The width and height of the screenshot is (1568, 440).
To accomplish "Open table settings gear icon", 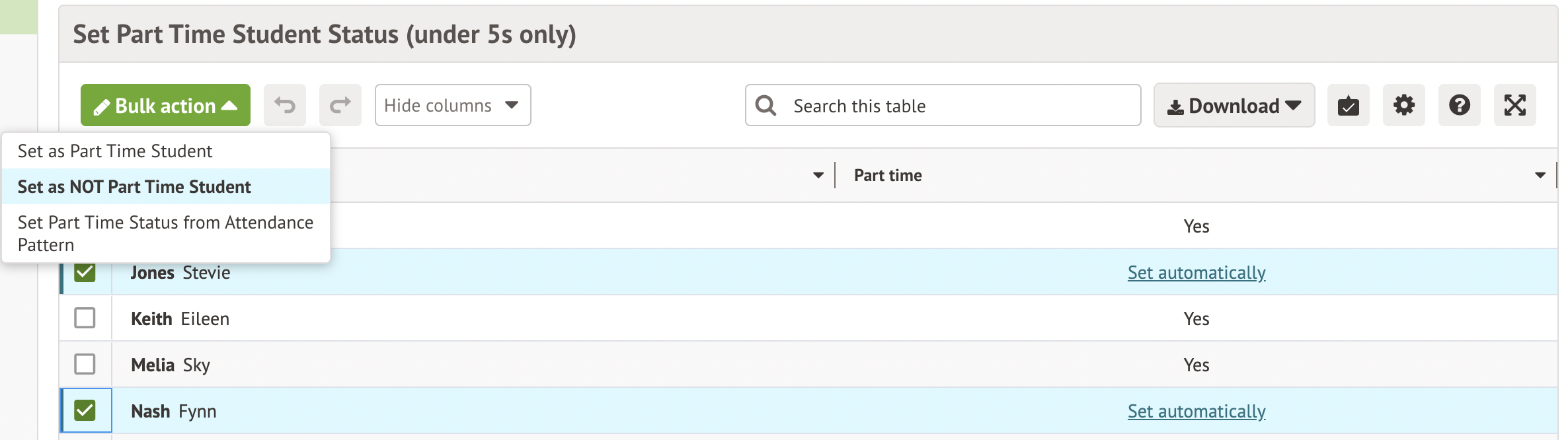I will point(1404,105).
